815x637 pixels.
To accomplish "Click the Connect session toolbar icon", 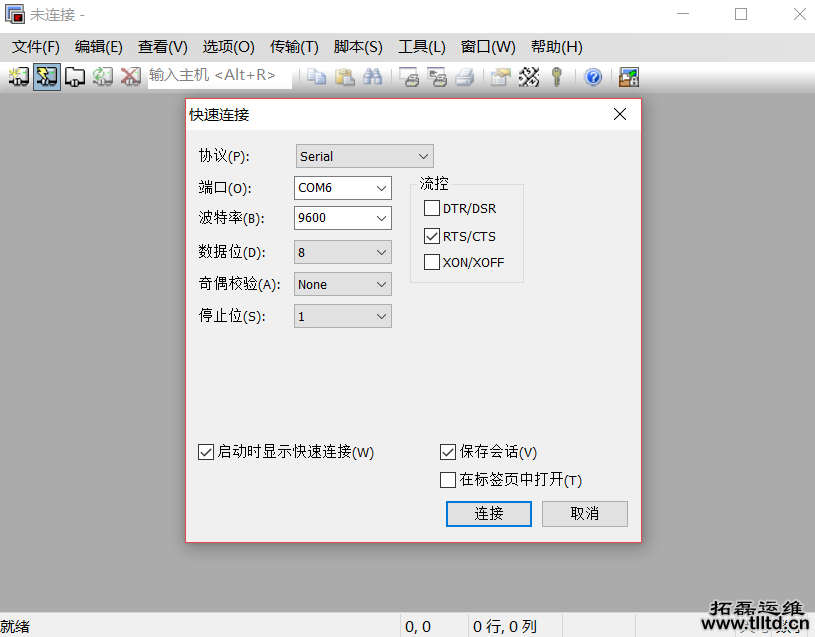I will click(x=18, y=77).
